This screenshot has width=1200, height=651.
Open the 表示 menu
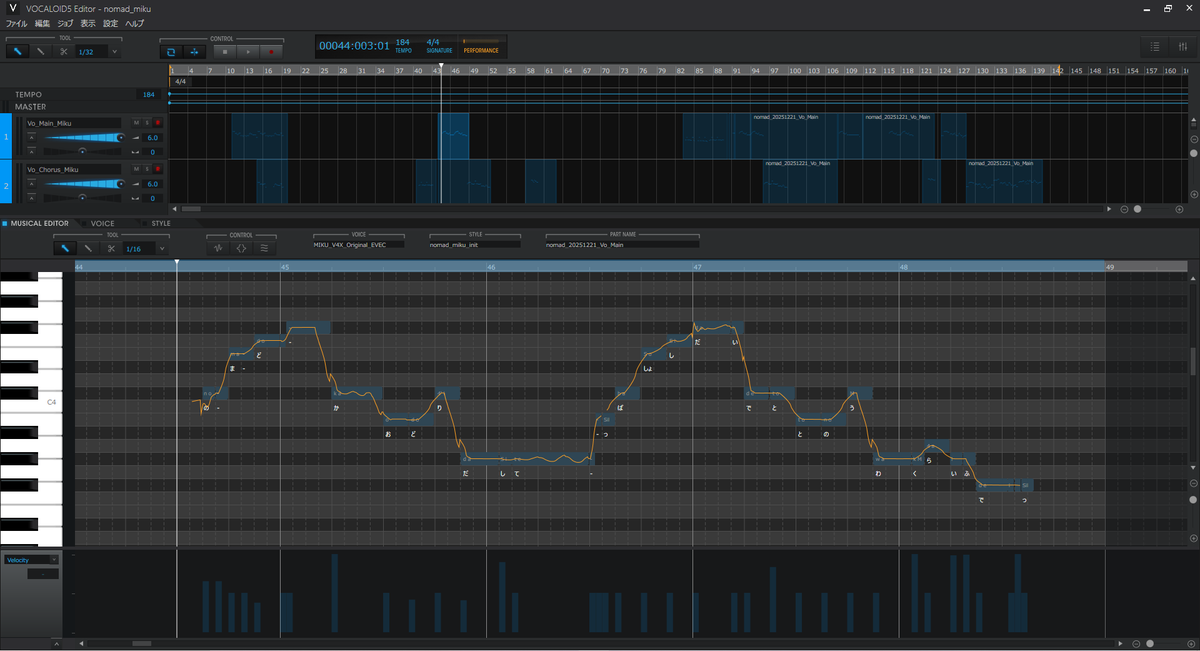point(88,23)
